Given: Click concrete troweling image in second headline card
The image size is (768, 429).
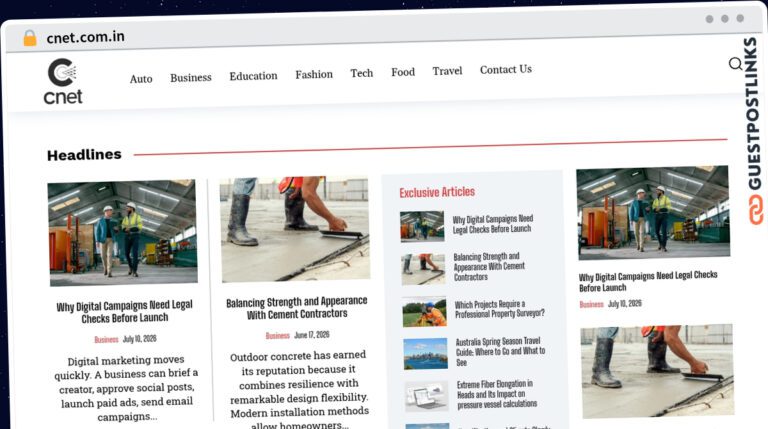Looking at the screenshot, I should click(x=295, y=229).
